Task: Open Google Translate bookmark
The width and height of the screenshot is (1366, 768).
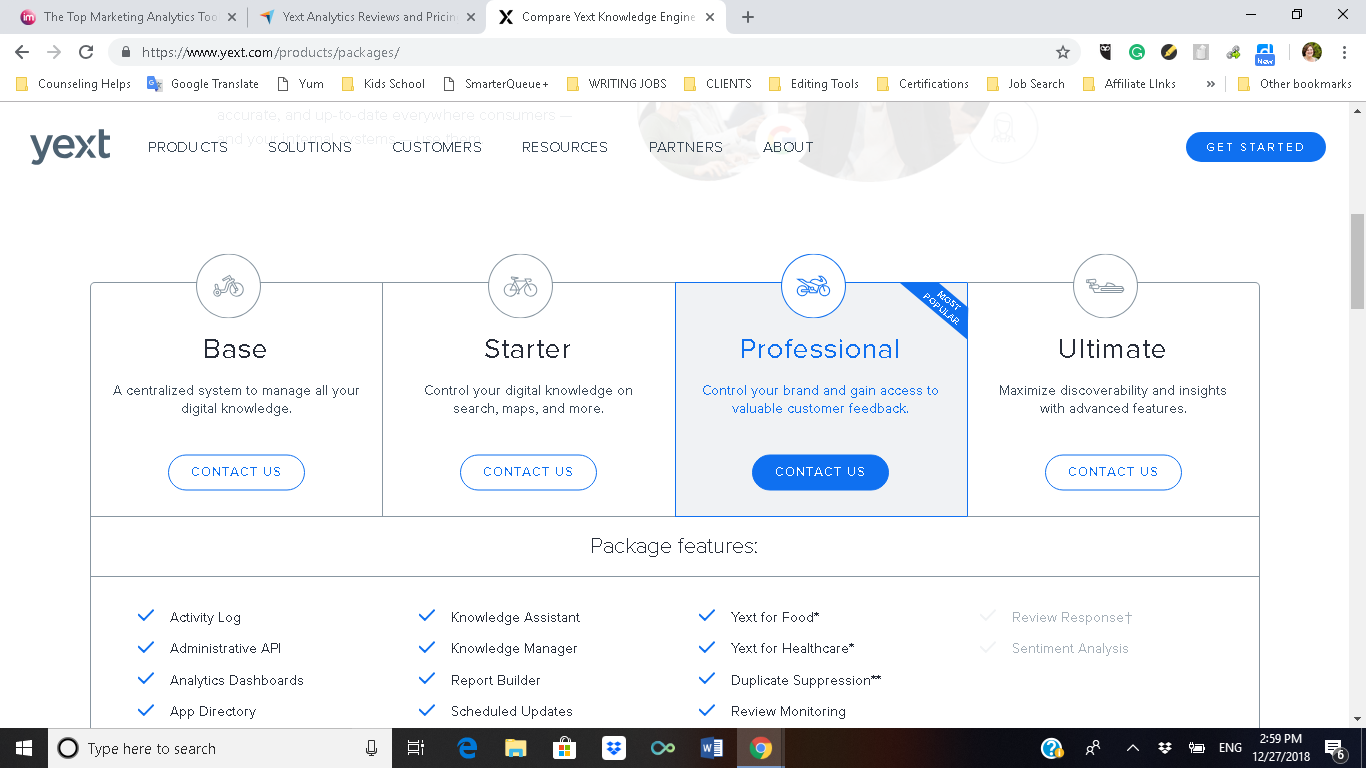Action: [x=203, y=84]
